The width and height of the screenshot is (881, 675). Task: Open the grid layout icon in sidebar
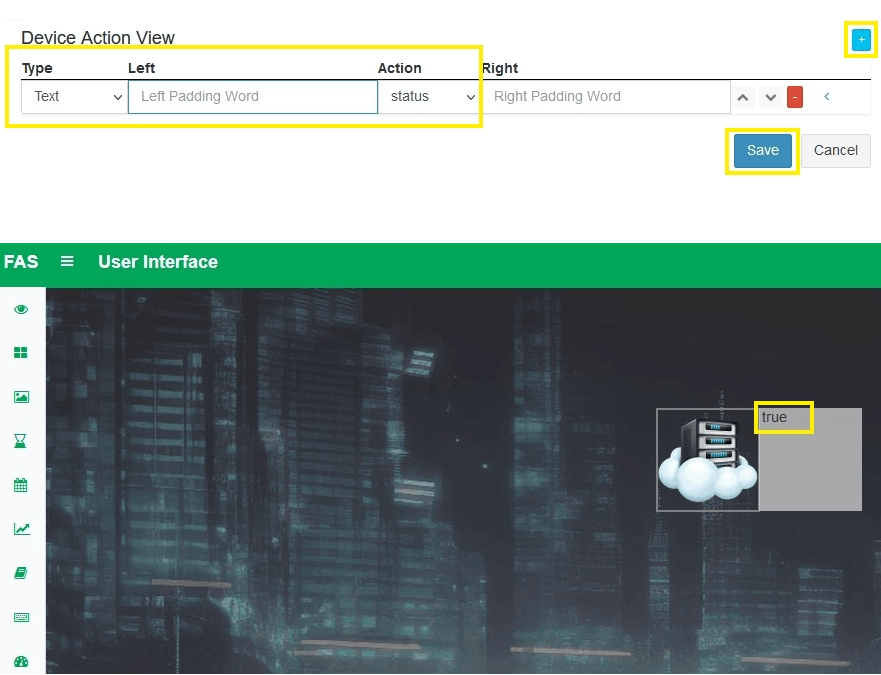click(x=21, y=353)
